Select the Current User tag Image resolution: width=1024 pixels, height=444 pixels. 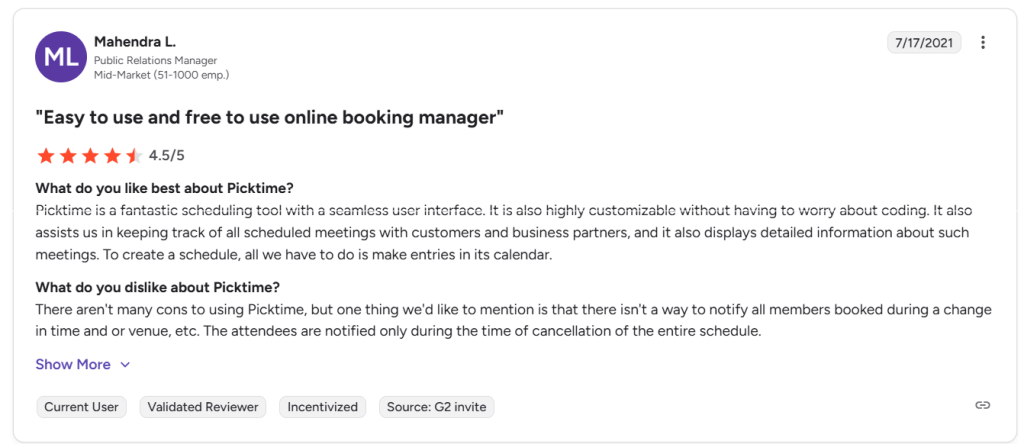82,407
